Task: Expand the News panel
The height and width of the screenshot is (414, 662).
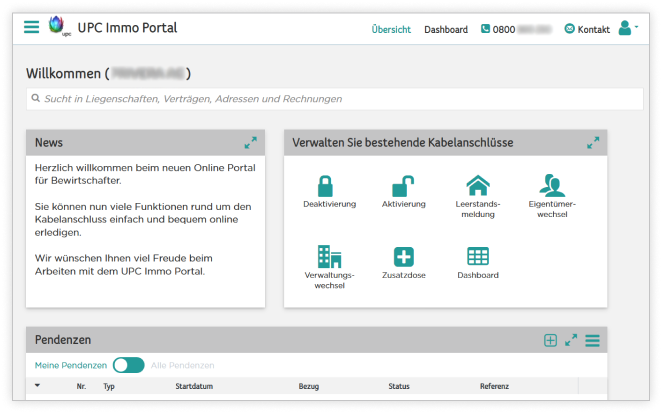Action: point(250,143)
